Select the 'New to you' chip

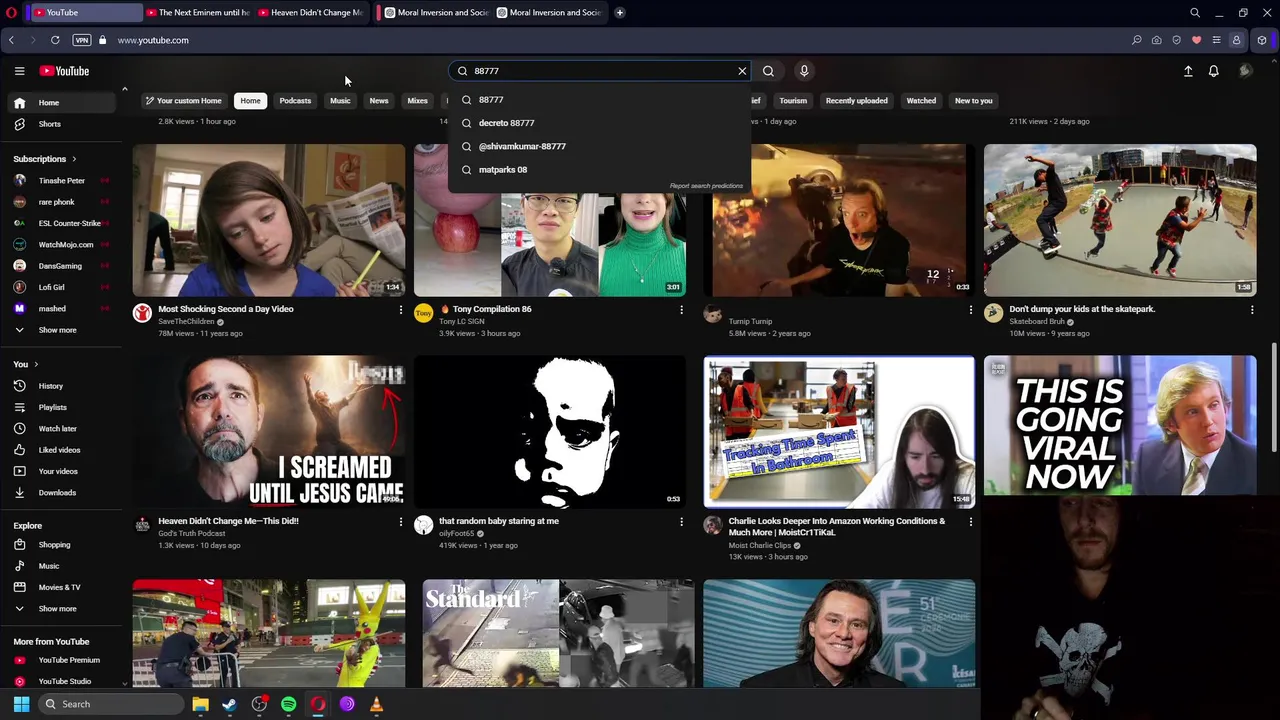tap(973, 101)
